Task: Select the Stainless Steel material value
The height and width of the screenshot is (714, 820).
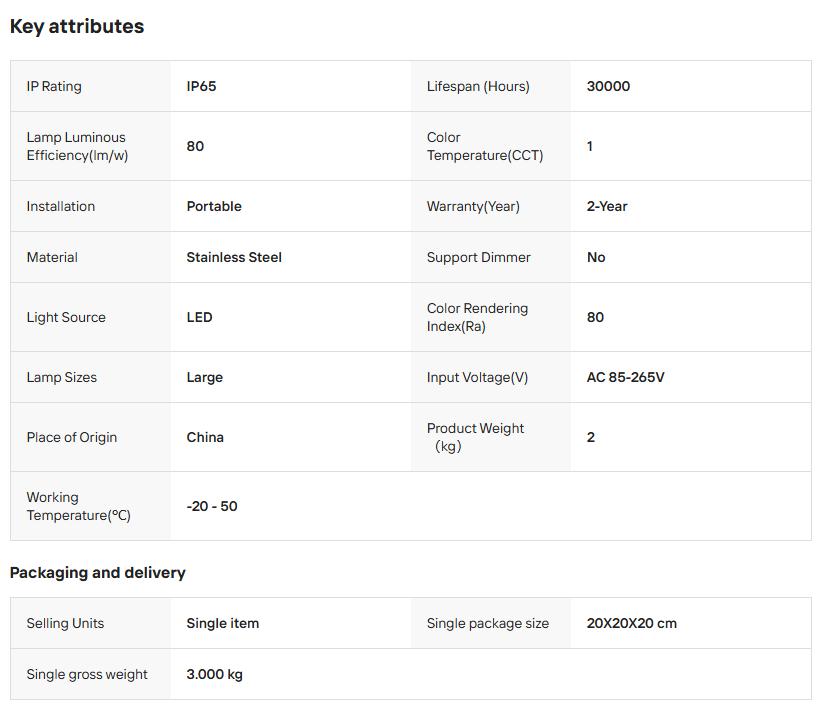Action: click(234, 257)
